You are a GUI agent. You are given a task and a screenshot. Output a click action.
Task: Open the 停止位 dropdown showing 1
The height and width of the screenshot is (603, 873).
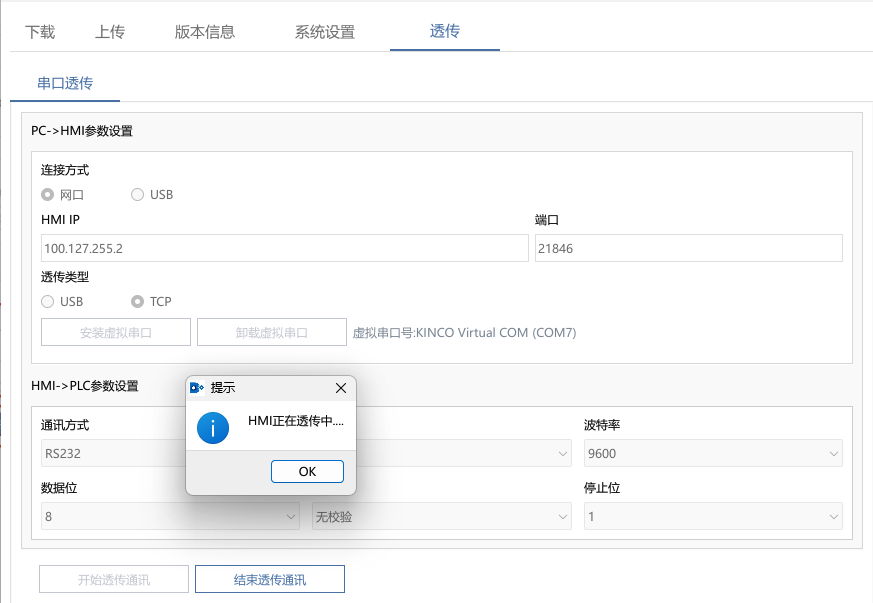tap(713, 516)
